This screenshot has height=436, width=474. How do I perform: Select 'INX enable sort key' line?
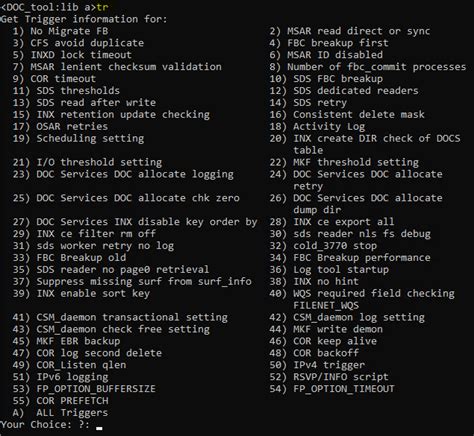coord(93,294)
